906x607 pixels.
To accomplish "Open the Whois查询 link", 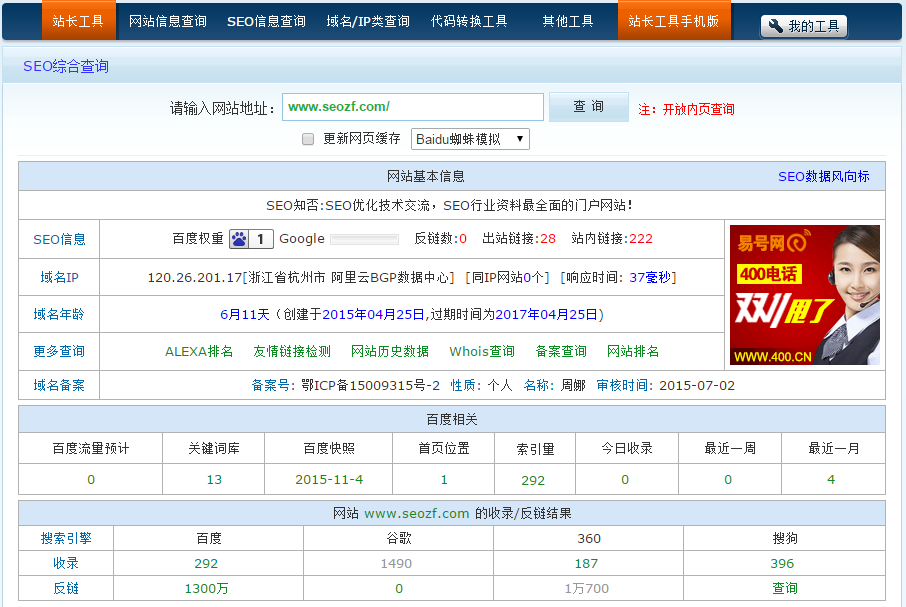I will click(482, 351).
